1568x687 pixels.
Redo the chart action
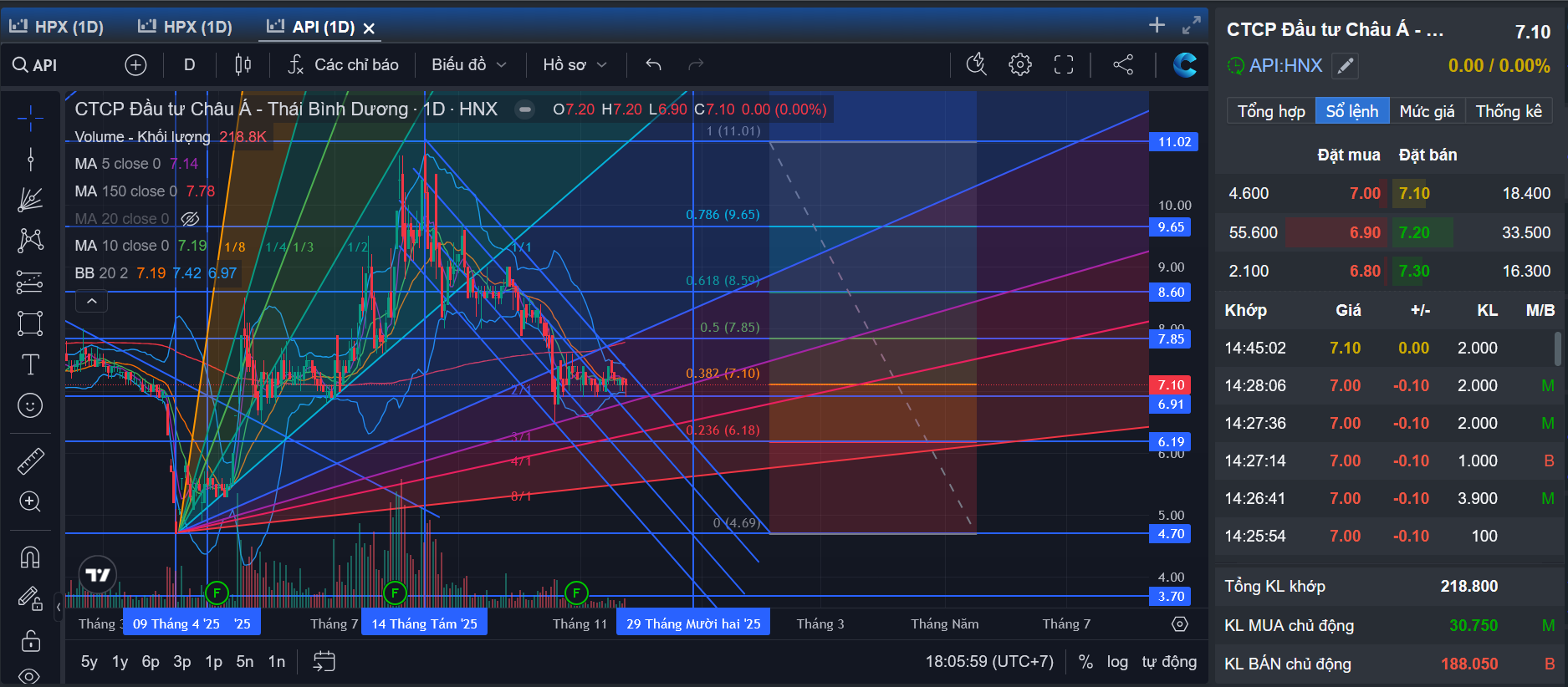click(696, 65)
